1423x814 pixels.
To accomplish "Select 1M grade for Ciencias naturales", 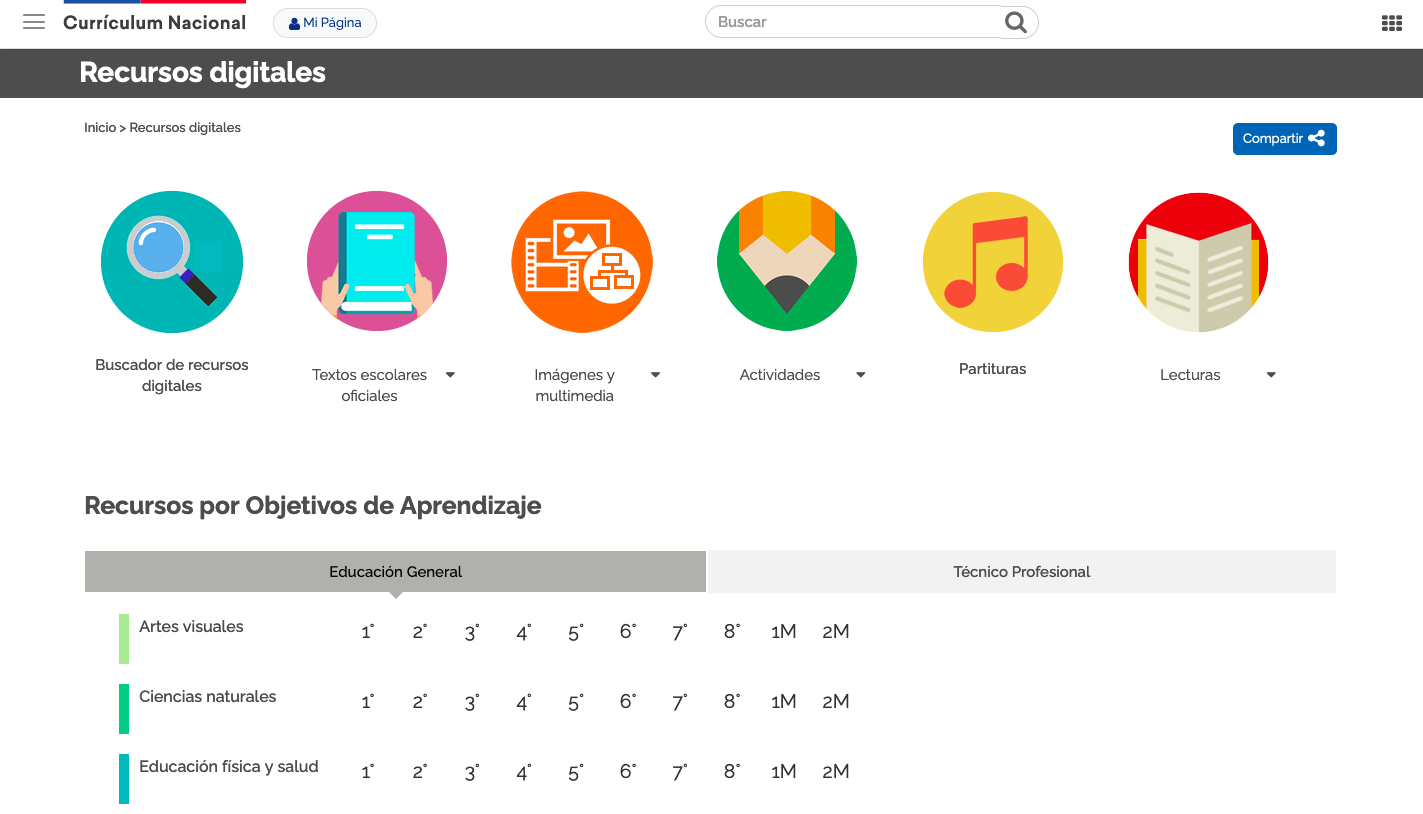I will click(x=783, y=702).
